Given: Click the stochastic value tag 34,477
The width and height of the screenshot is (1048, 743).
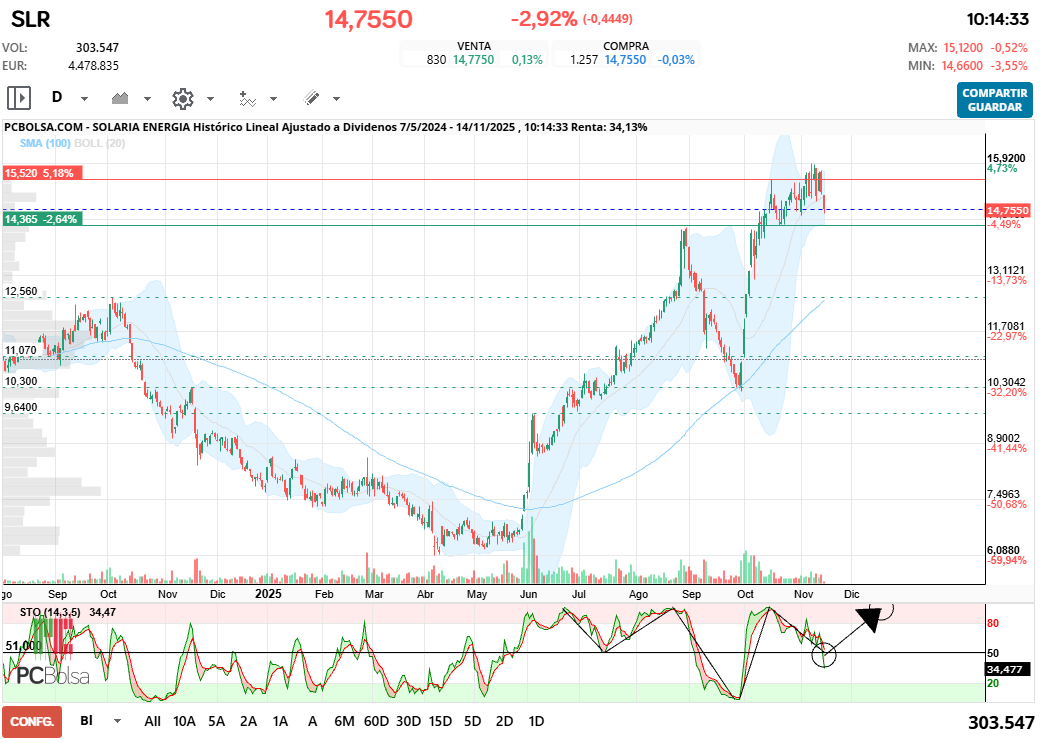Looking at the screenshot, I should coord(1005,669).
